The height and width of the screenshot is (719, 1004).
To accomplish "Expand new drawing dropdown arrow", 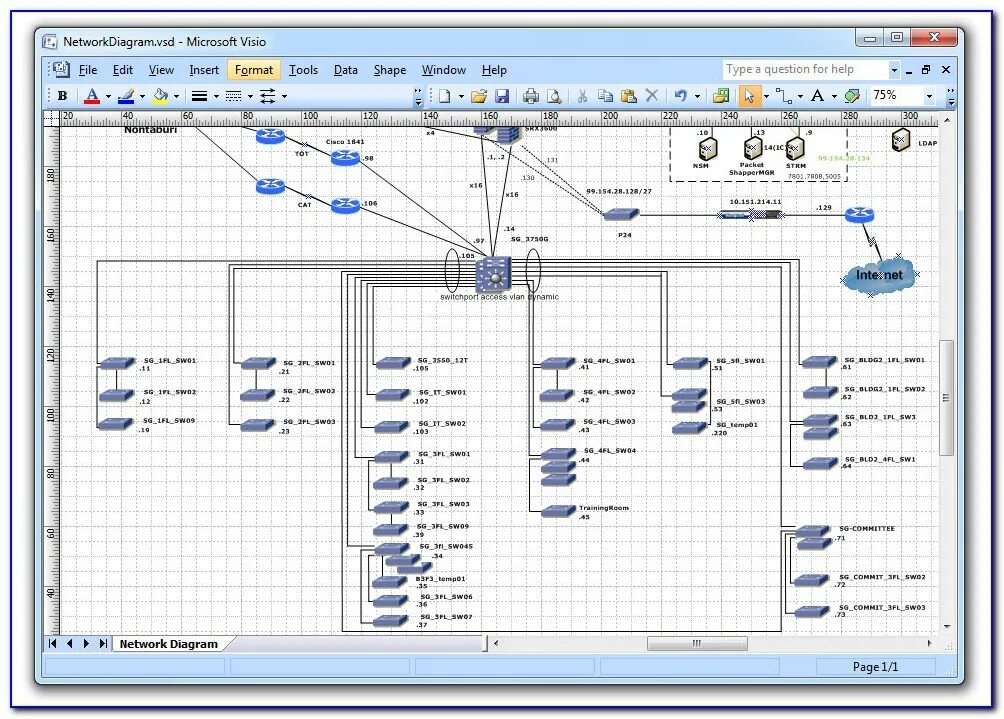I will pyautogui.click(x=461, y=97).
